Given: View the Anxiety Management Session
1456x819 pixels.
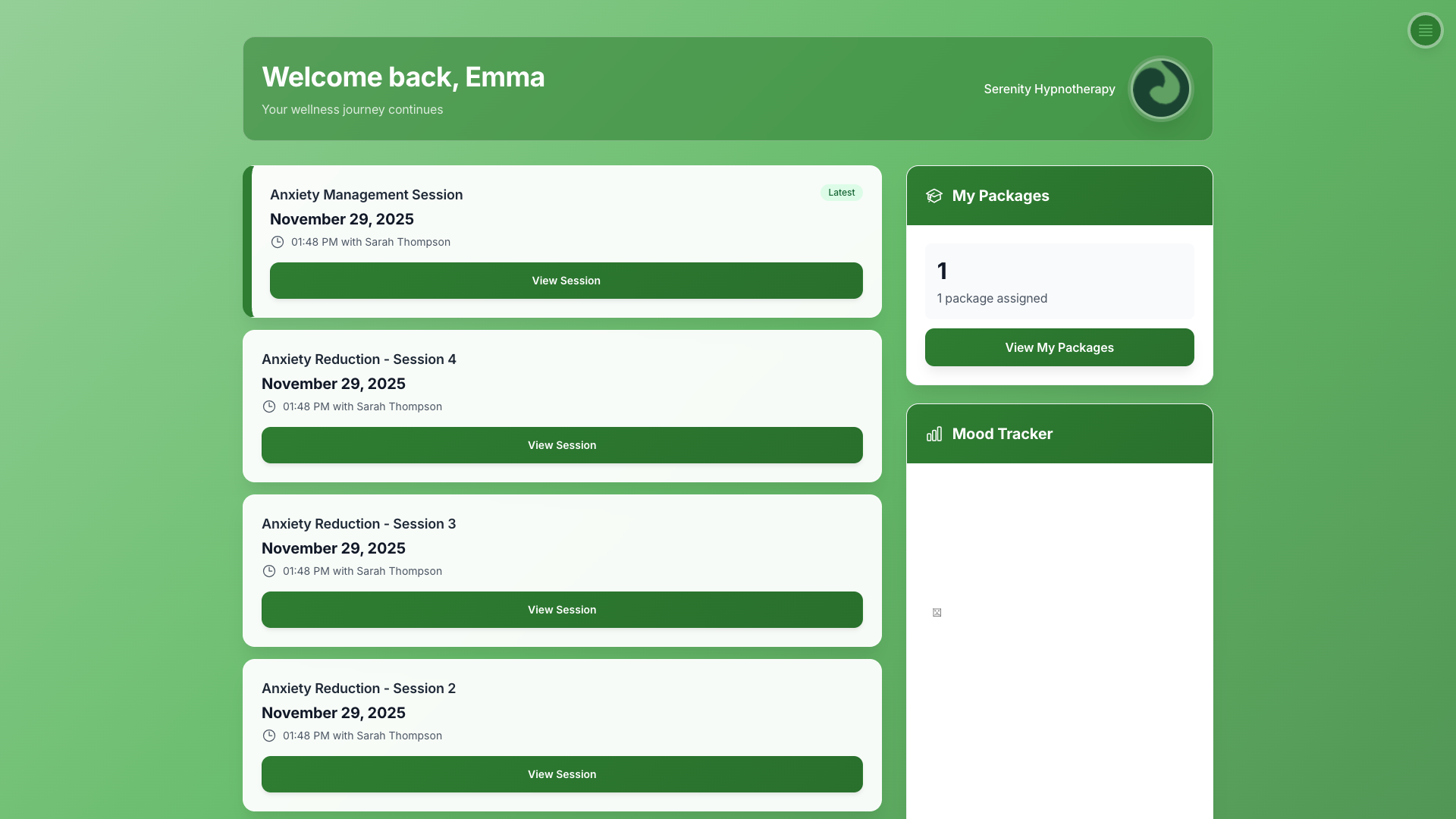Looking at the screenshot, I should (x=566, y=281).
